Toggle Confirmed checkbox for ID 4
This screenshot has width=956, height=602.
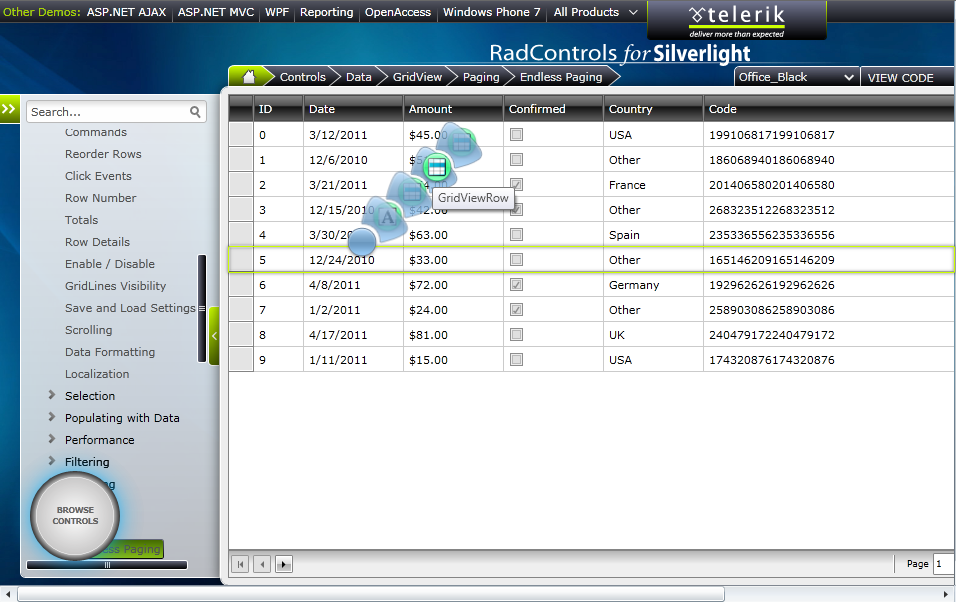click(516, 234)
